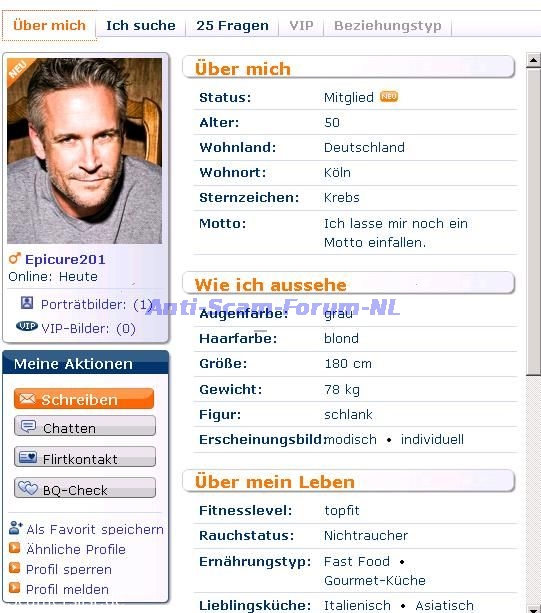This screenshot has width=541, height=613.
Task: Start a chat with Chatten button
Action: pos(85,426)
